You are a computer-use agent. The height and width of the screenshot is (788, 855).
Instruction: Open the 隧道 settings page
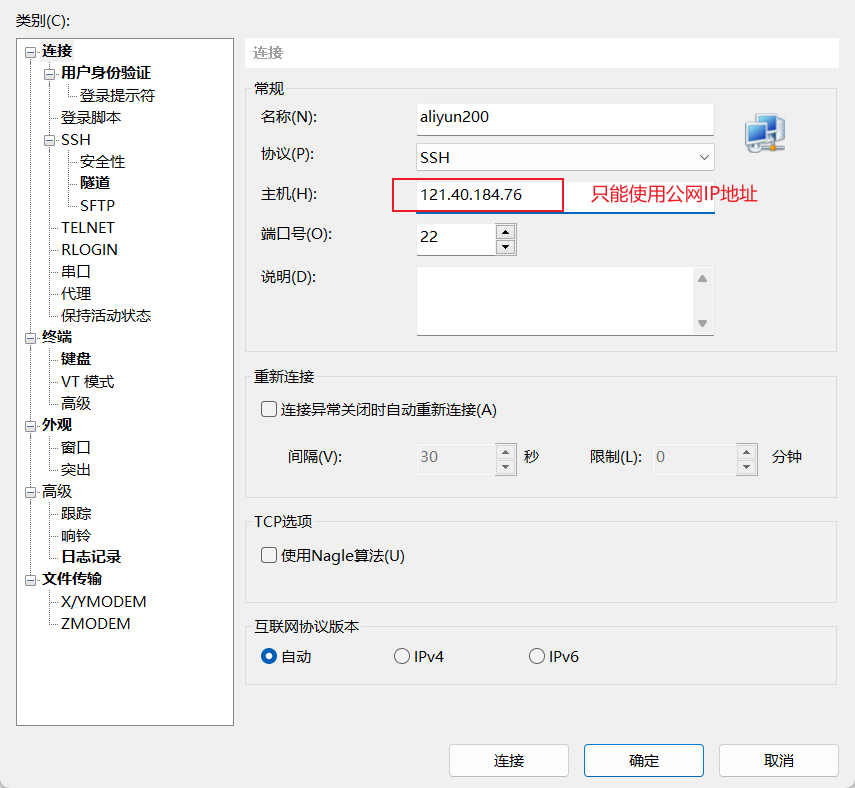coord(95,183)
